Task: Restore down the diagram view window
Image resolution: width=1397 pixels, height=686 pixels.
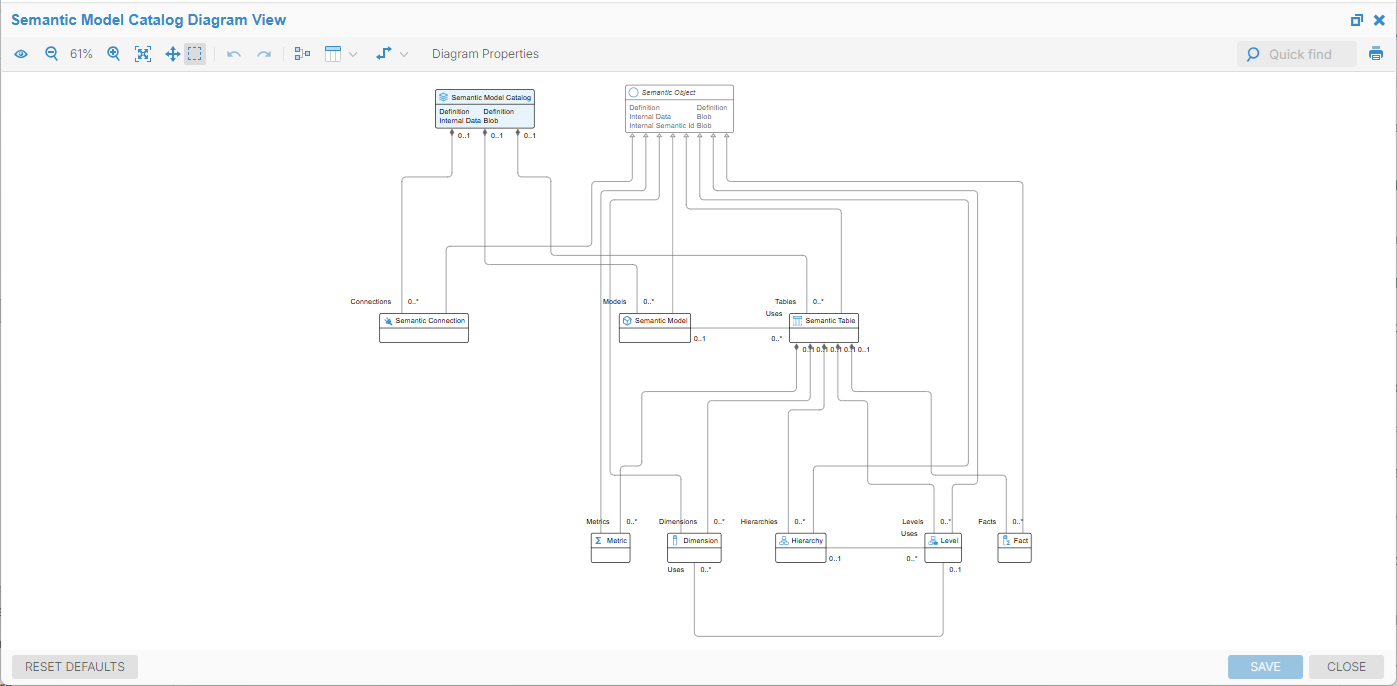Action: coord(1357,20)
